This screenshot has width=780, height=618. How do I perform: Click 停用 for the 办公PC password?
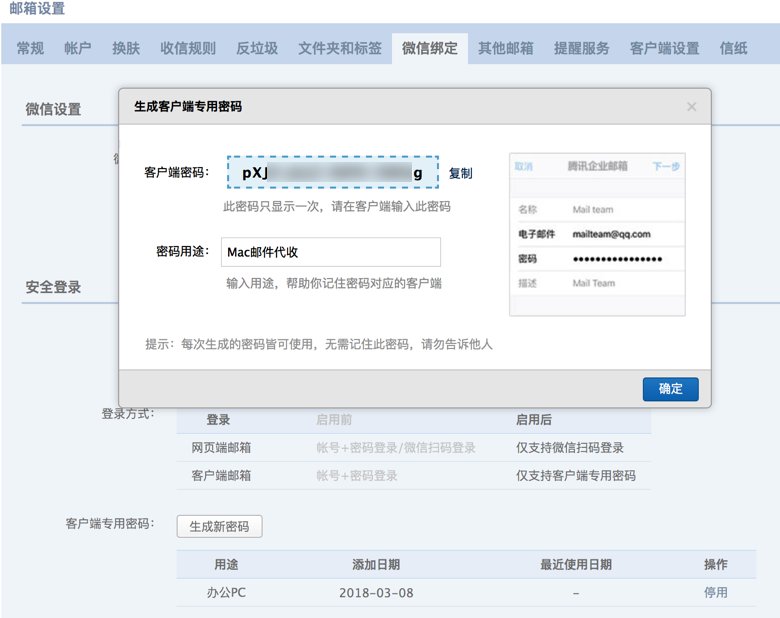715,592
